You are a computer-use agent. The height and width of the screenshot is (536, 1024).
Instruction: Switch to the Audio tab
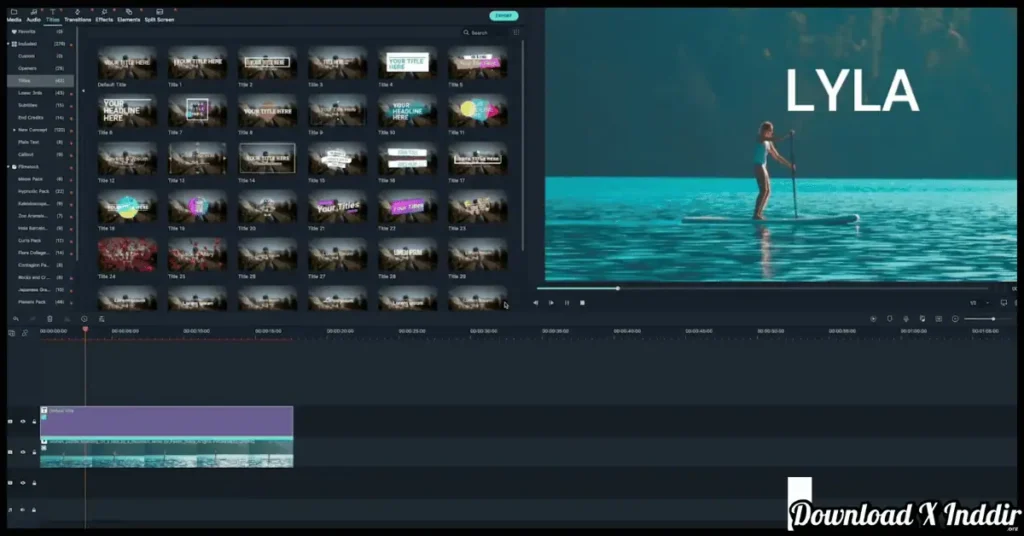[33, 16]
